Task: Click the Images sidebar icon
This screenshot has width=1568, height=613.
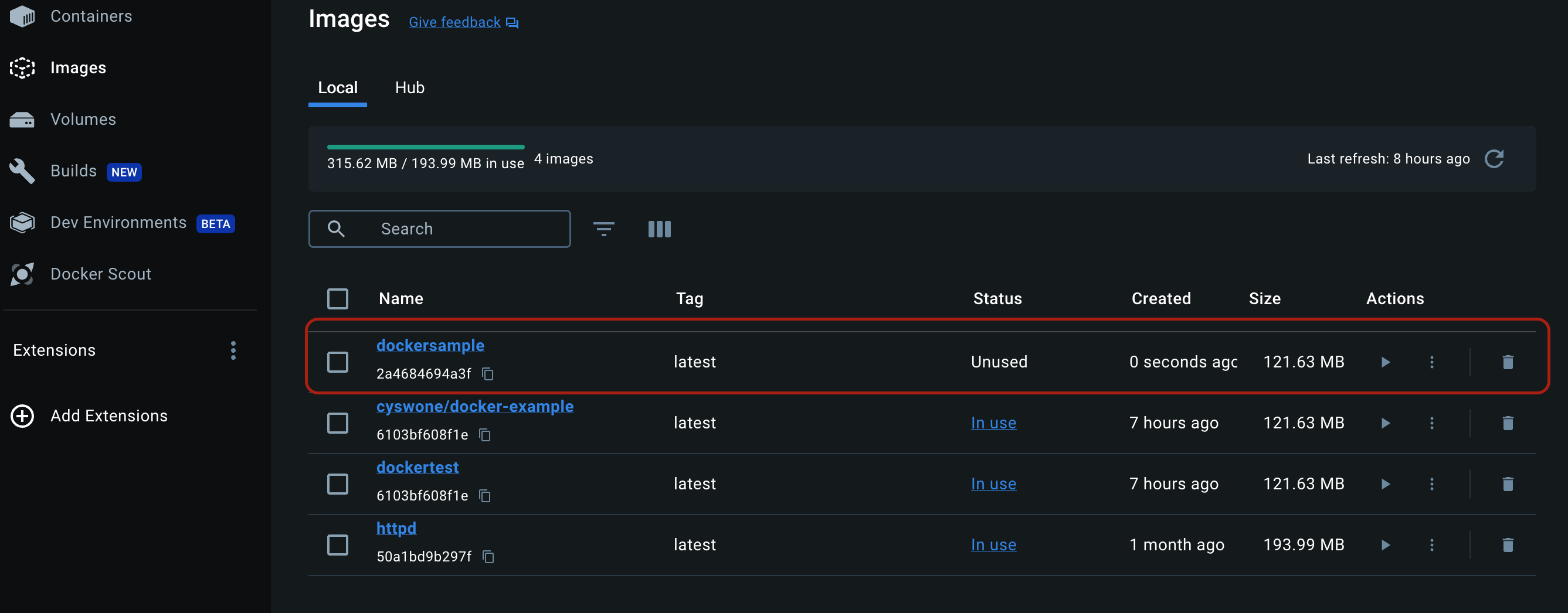Action: click(22, 67)
